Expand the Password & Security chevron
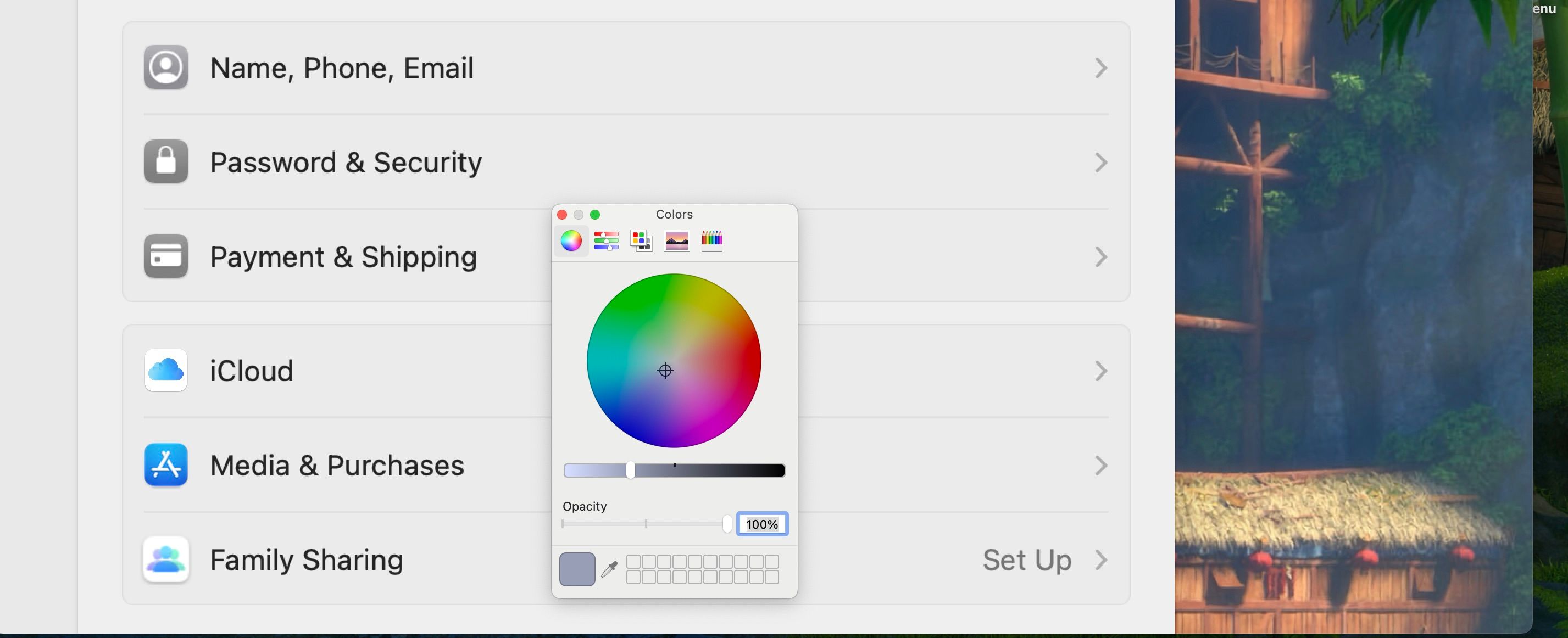Image resolution: width=1568 pixels, height=638 pixels. pos(1100,163)
